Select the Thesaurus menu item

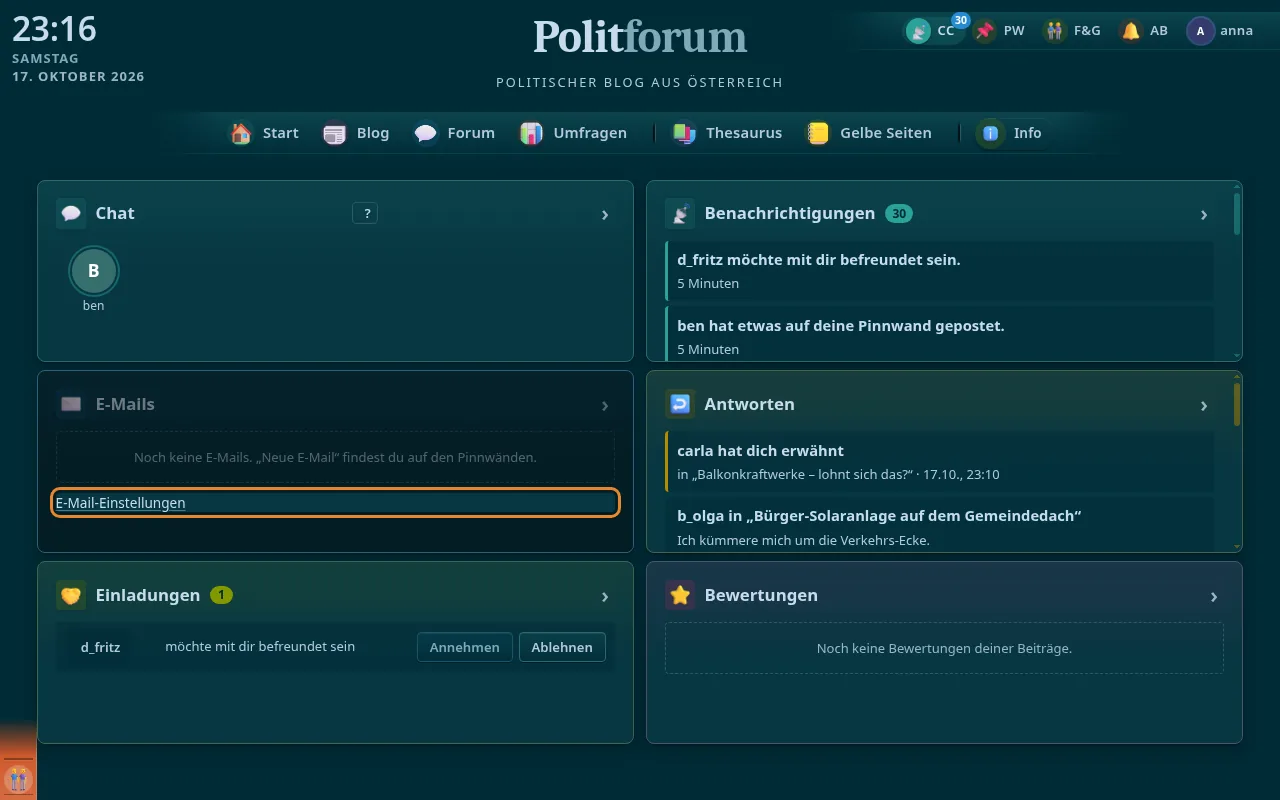point(728,133)
